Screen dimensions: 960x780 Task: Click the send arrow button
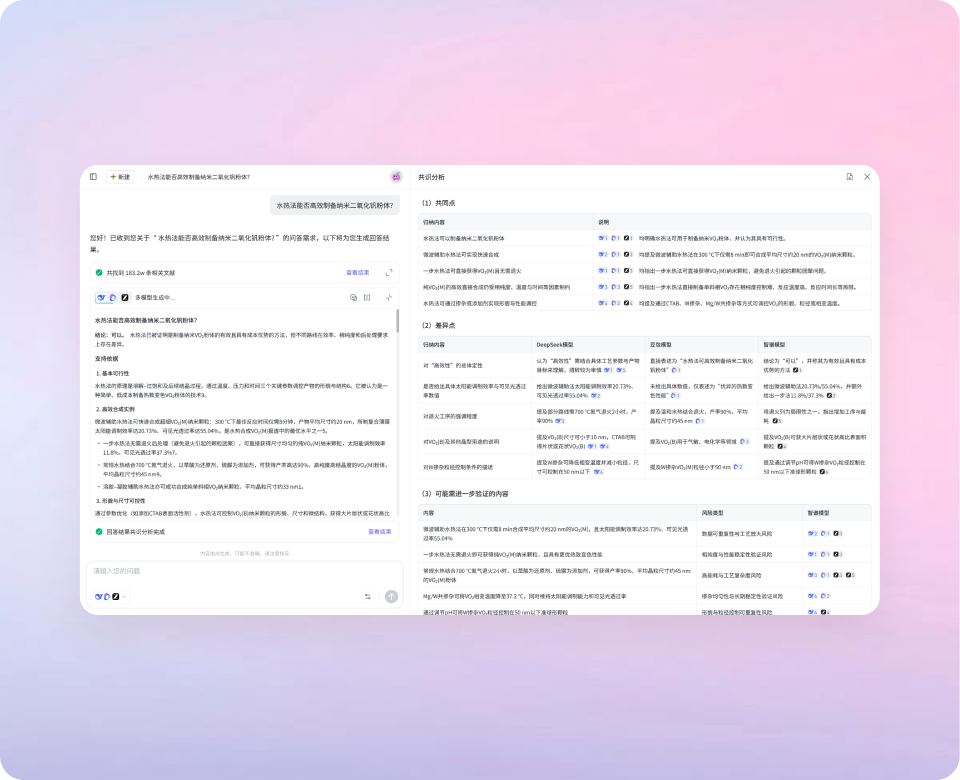[x=391, y=596]
